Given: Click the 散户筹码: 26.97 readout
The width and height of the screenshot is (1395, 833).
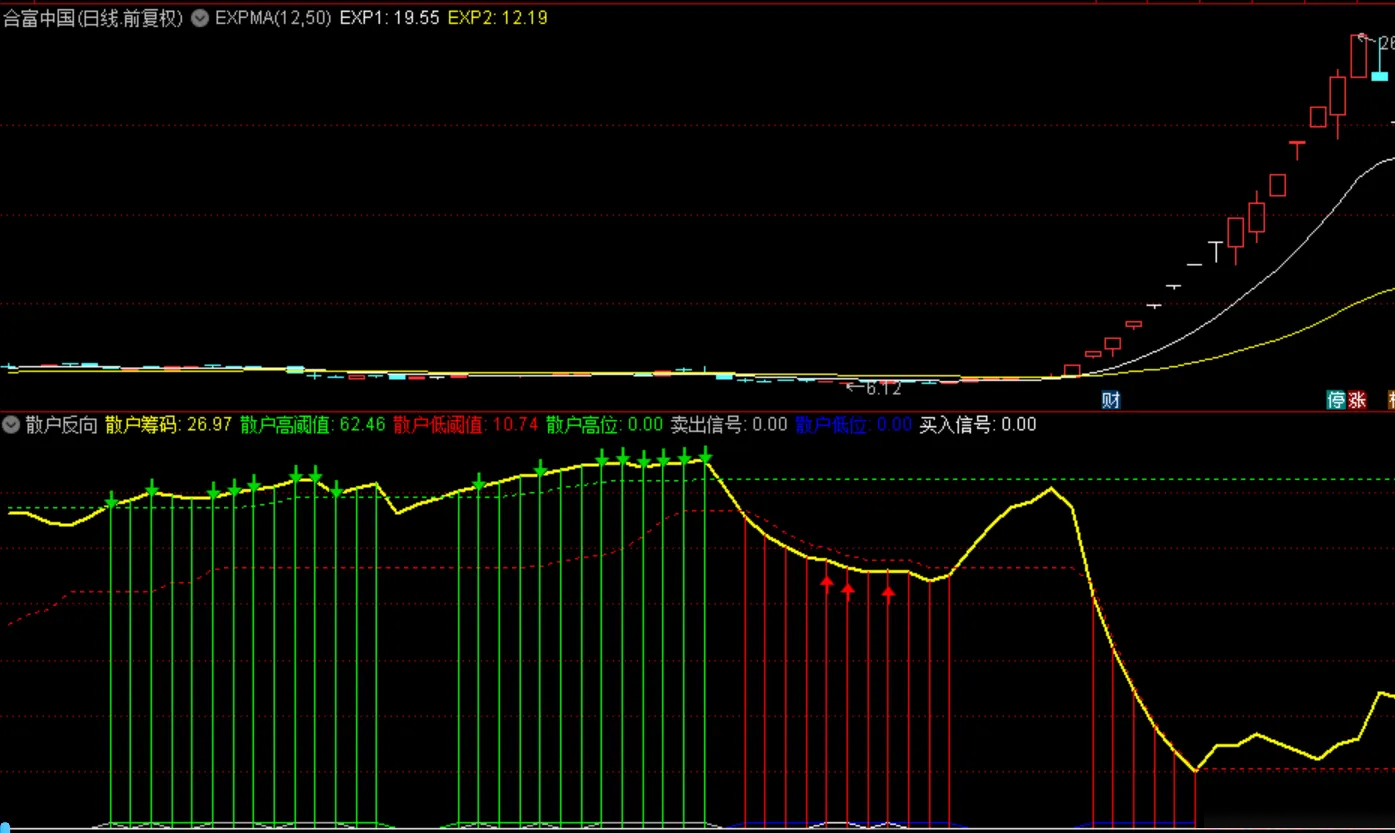Looking at the screenshot, I should (x=168, y=424).
